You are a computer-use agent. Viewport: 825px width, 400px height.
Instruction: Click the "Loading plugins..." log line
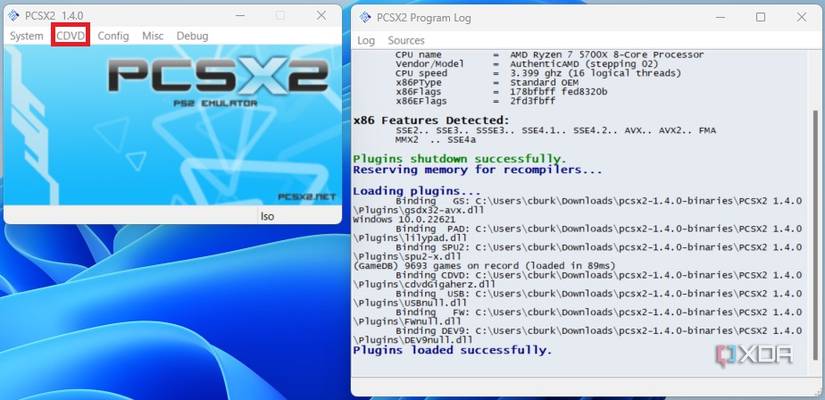(x=417, y=191)
